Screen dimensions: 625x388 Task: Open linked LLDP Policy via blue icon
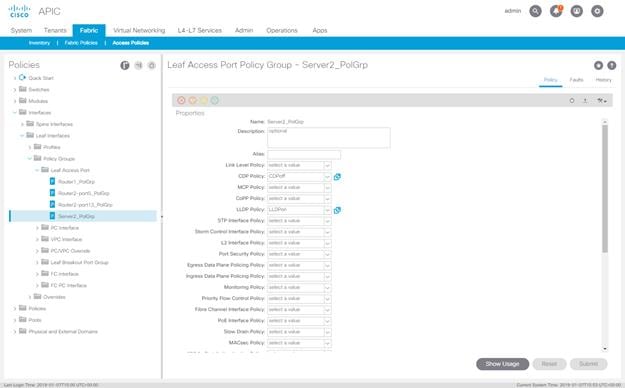337,210
